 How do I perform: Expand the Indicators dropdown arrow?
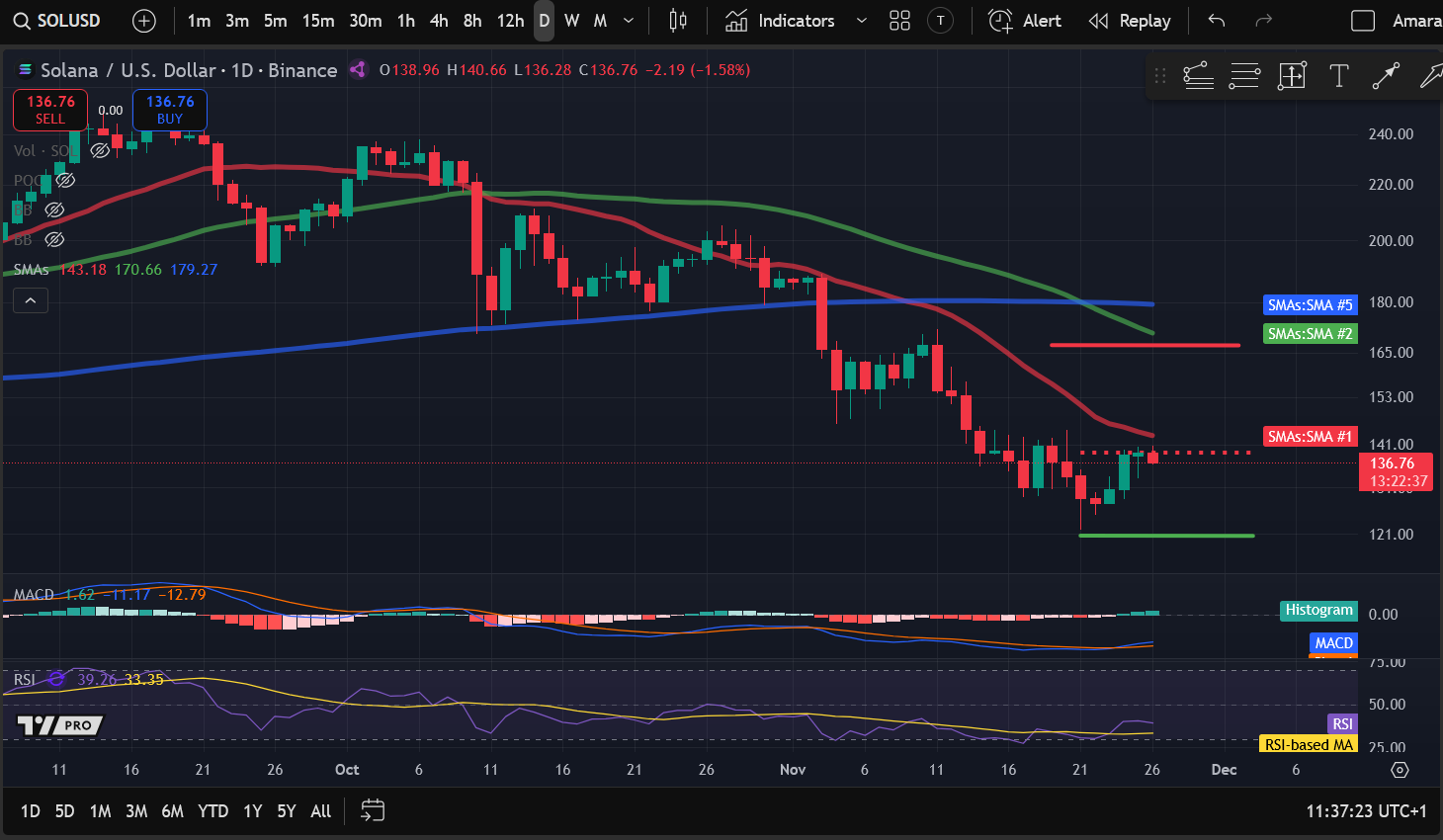coord(861,20)
